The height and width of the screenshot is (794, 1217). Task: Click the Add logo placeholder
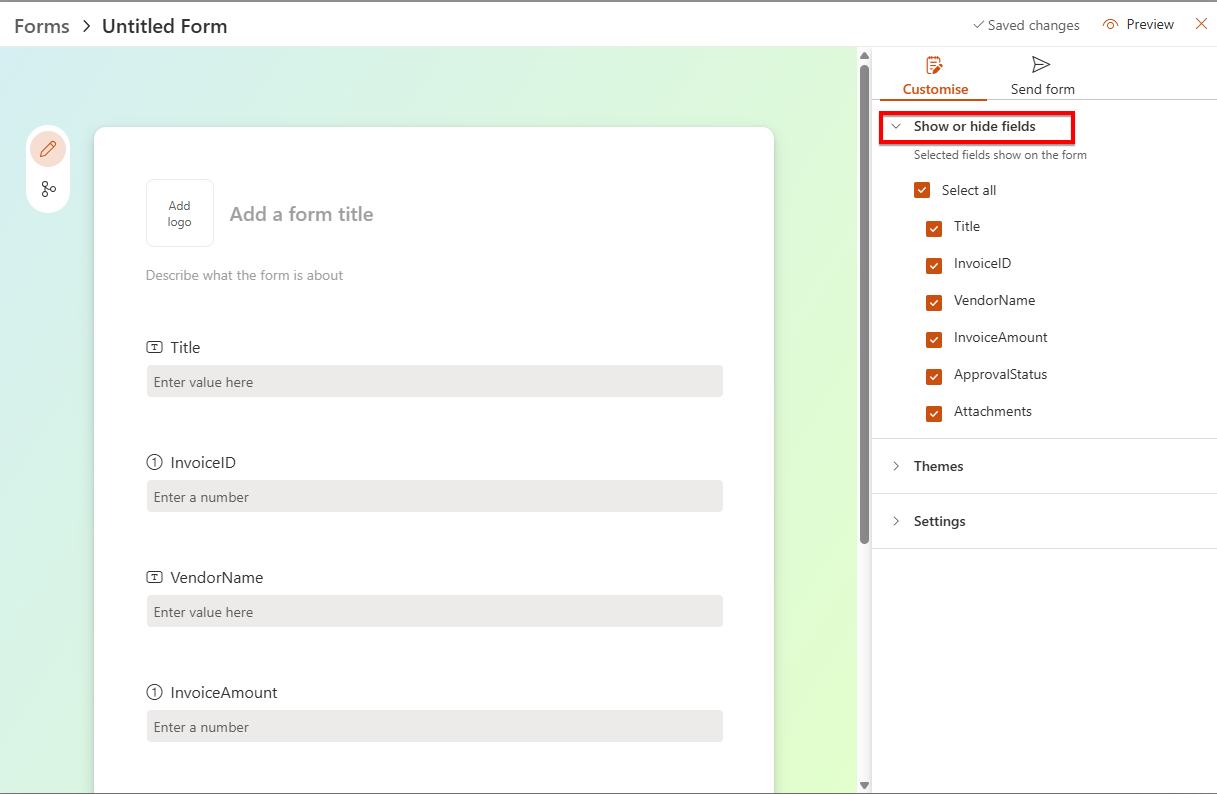click(x=180, y=213)
